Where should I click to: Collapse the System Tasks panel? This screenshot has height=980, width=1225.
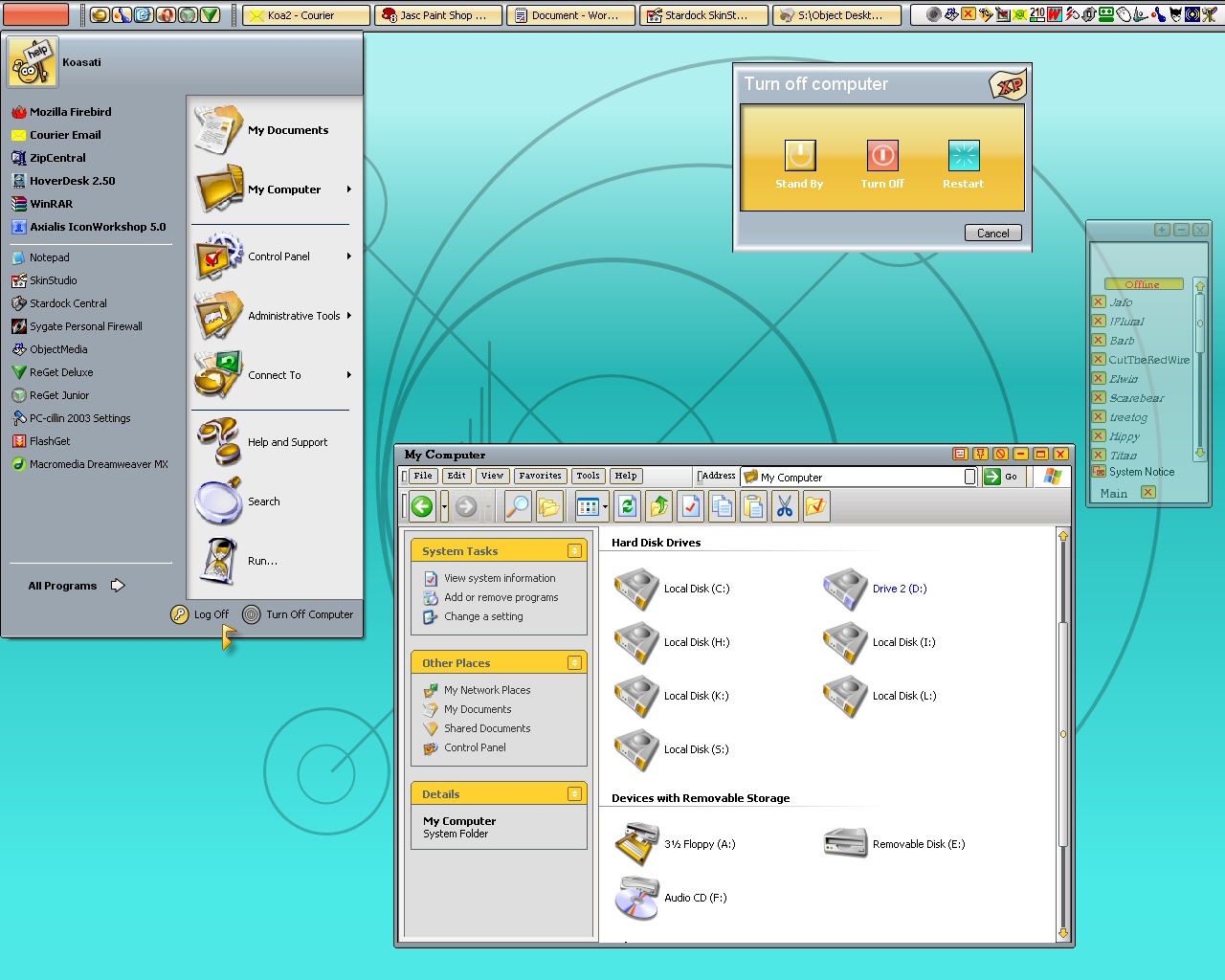(x=574, y=550)
